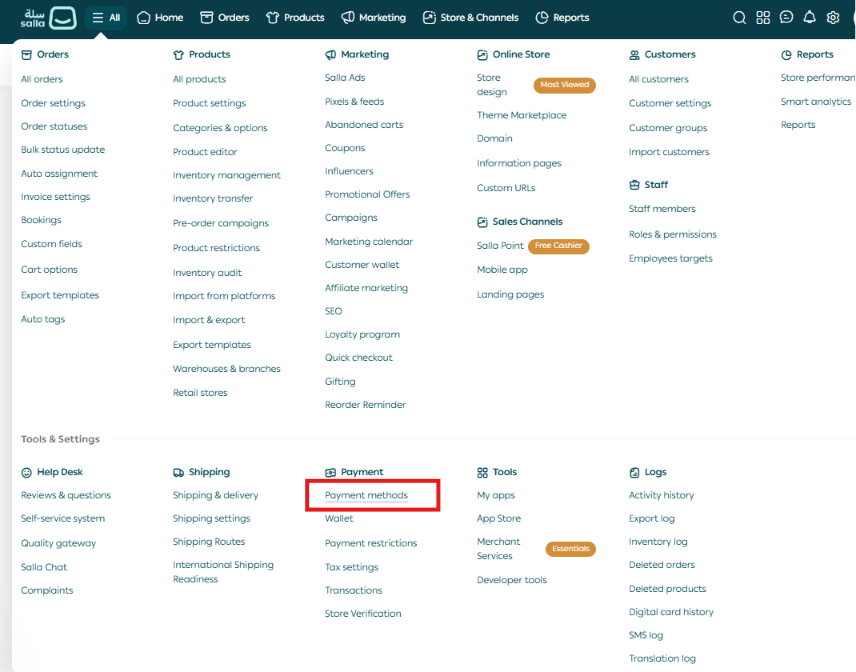Open All orders
Viewport: 856px width, 672px height.
[41, 79]
